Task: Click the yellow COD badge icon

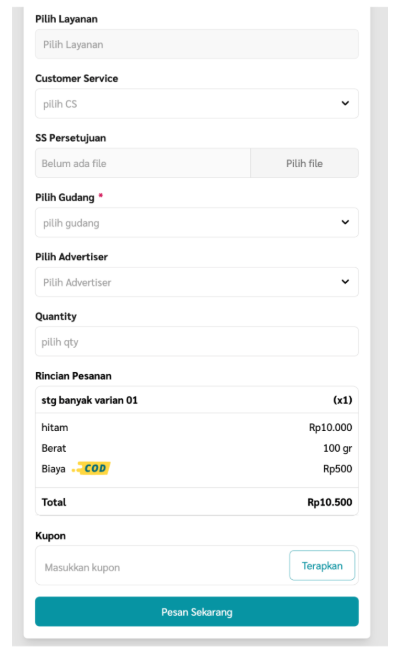Action: (91, 468)
